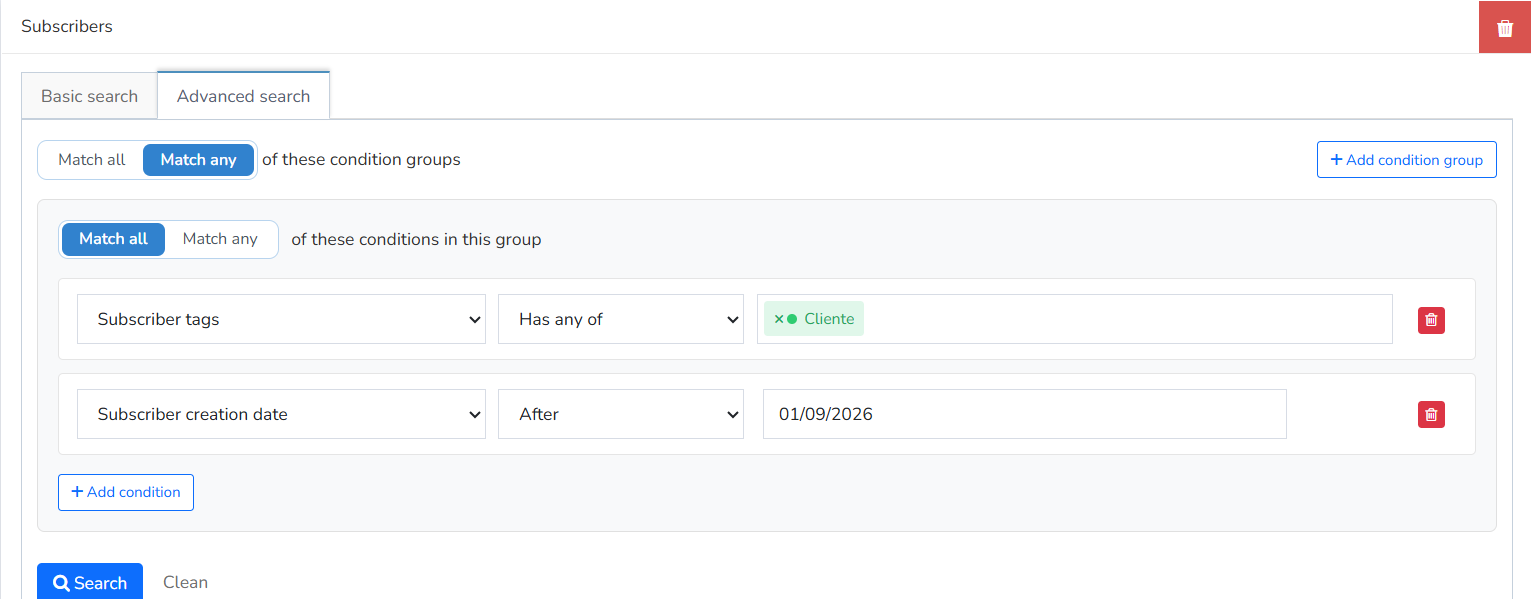This screenshot has width=1531, height=599.
Task: Focus the date field showing 01/09/2026
Action: pyautogui.click(x=1024, y=414)
